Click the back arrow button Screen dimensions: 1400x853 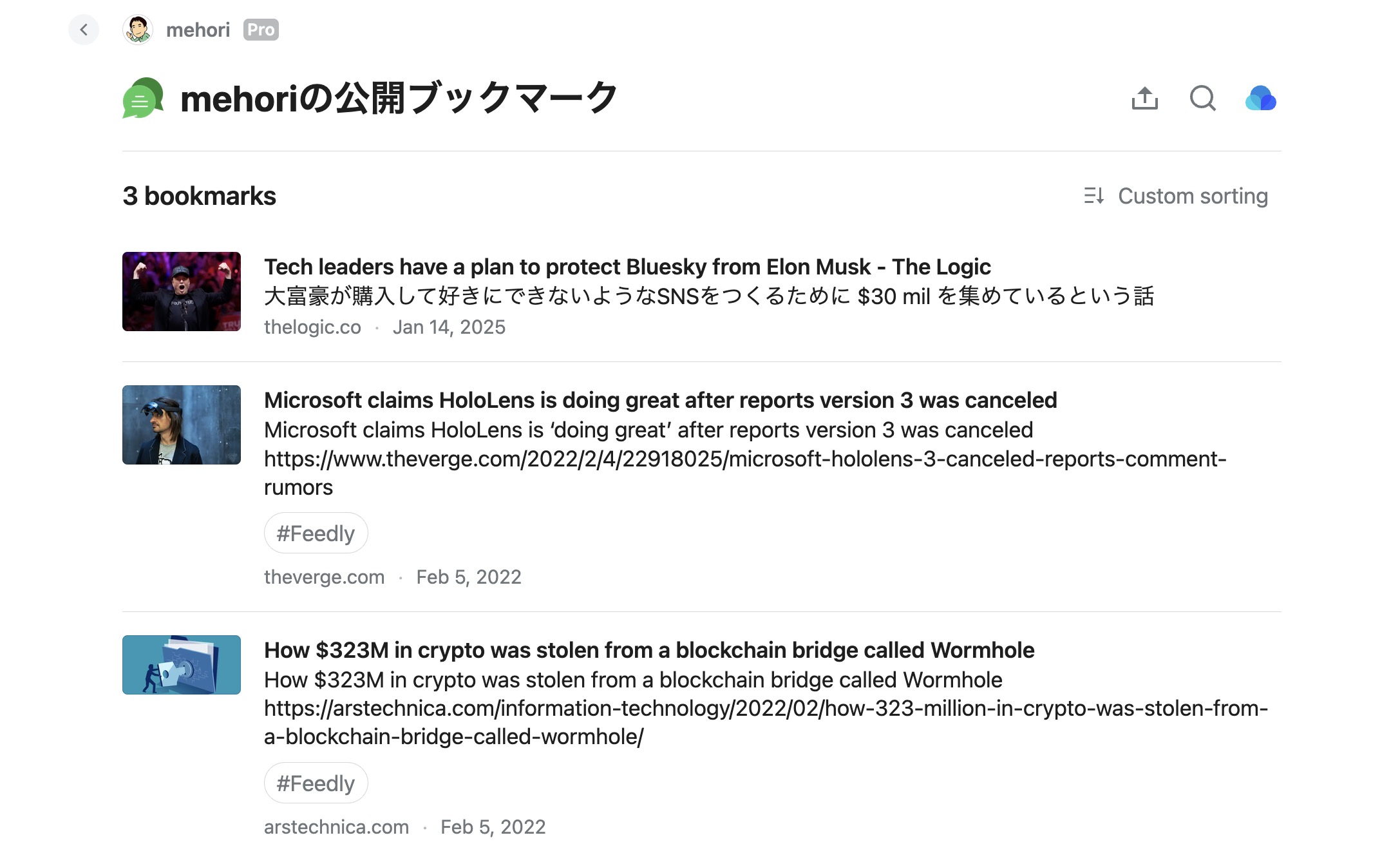[84, 30]
